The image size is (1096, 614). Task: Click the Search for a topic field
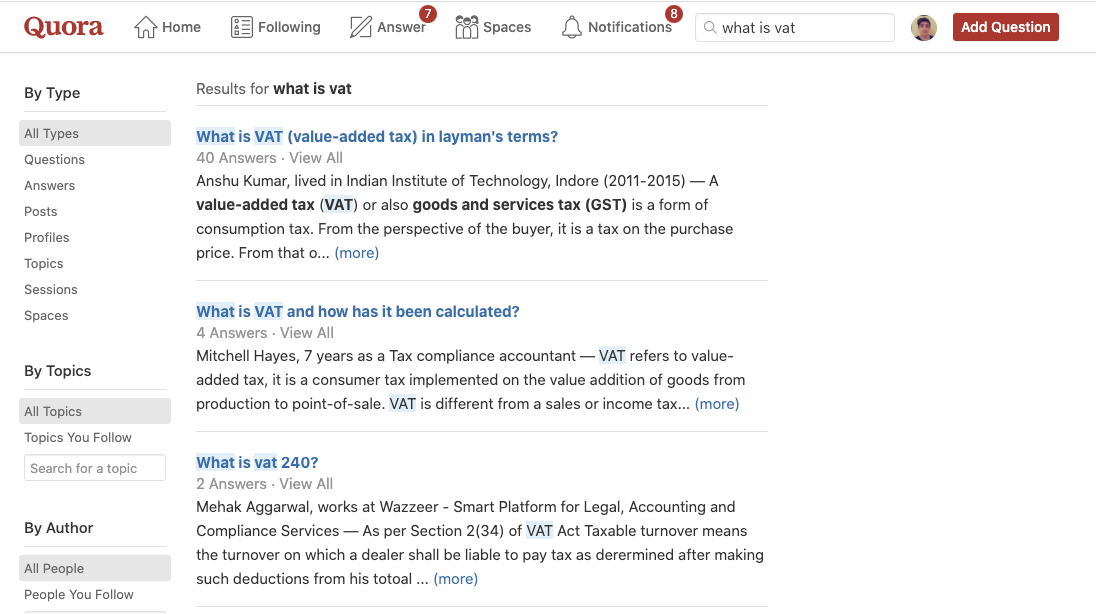pyautogui.click(x=95, y=468)
